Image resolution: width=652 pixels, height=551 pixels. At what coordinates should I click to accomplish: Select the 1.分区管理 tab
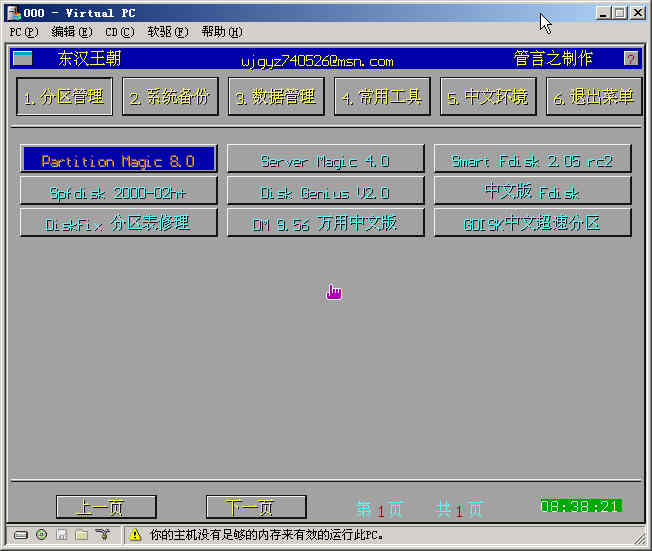[x=64, y=97]
